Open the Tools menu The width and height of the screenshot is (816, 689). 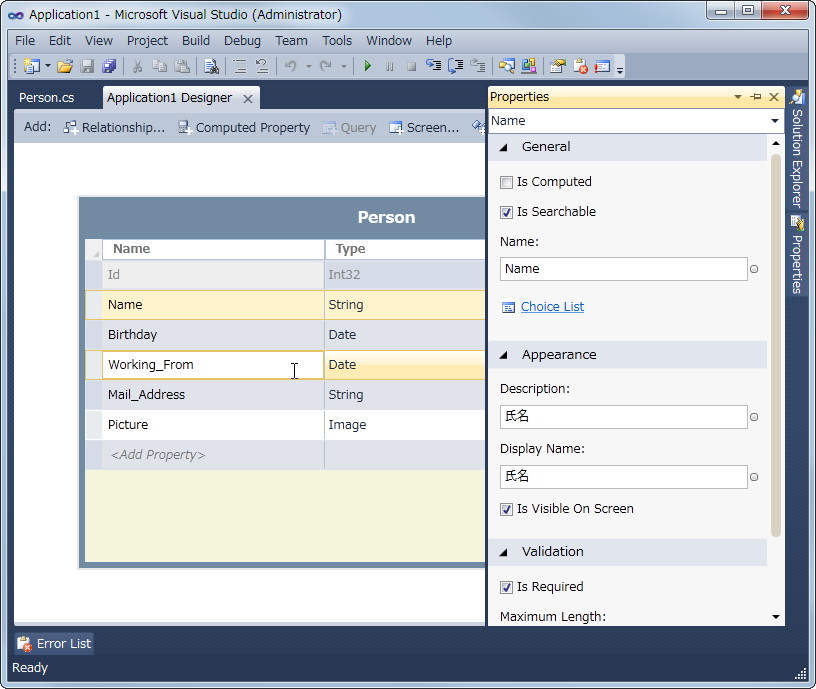337,41
